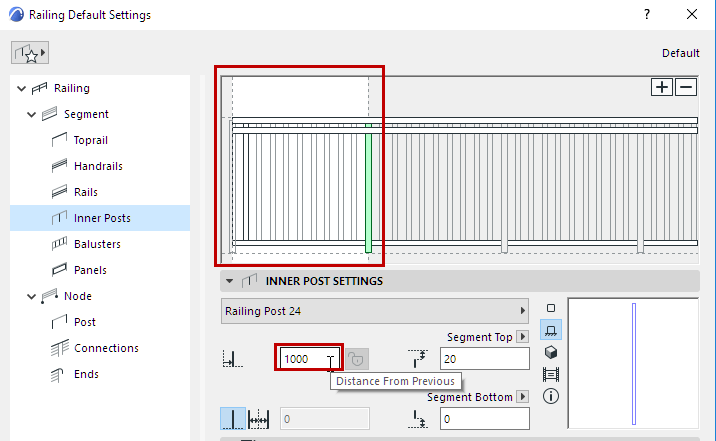Zoom out the railing preview
The image size is (716, 441).
(686, 87)
